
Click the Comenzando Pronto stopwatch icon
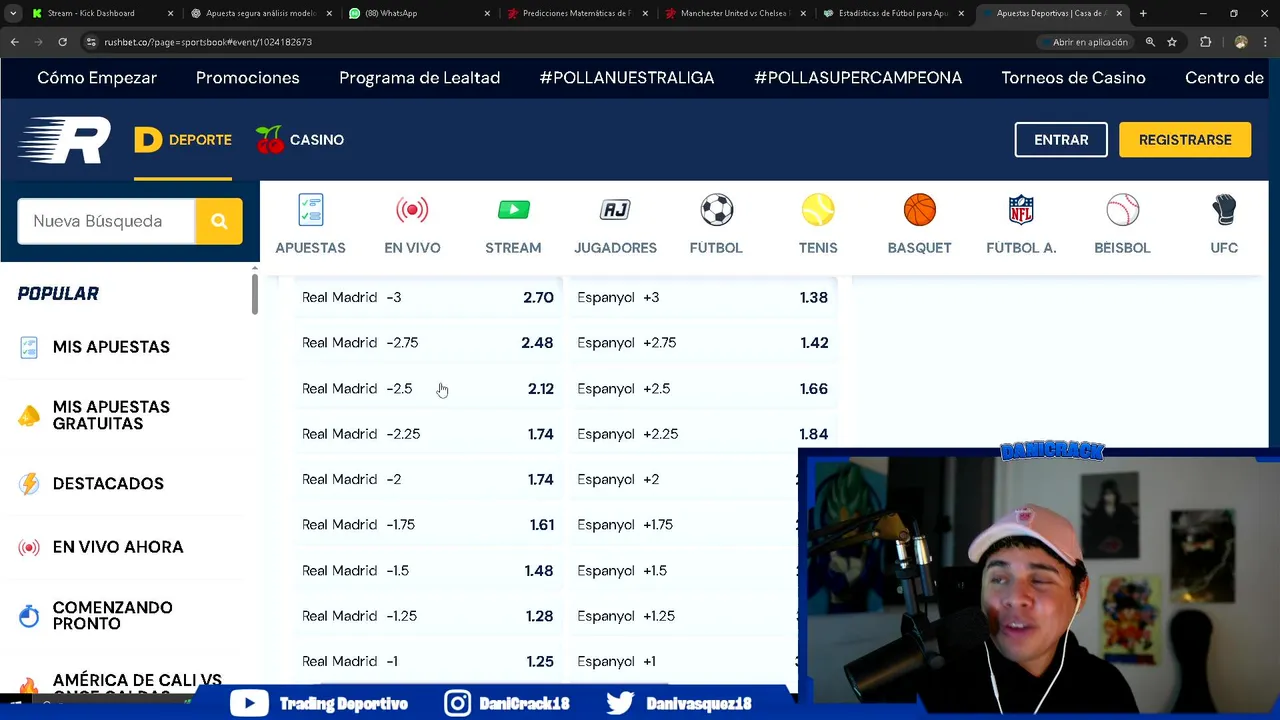(x=29, y=615)
